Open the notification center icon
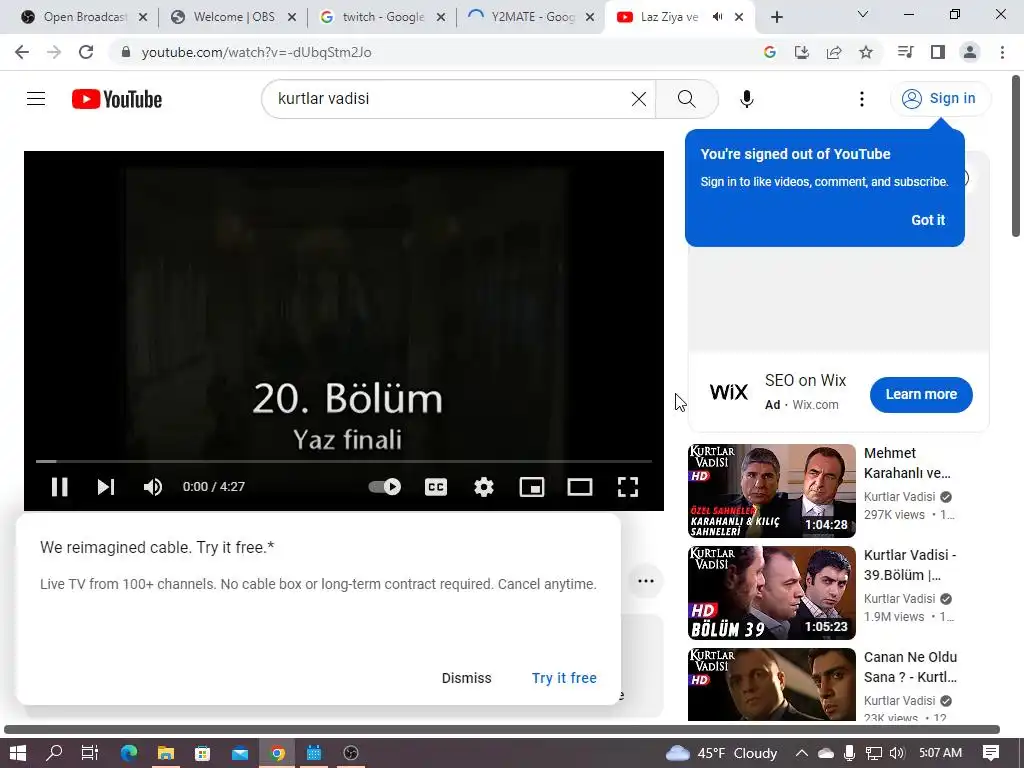This screenshot has height=768, width=1024. (991, 753)
